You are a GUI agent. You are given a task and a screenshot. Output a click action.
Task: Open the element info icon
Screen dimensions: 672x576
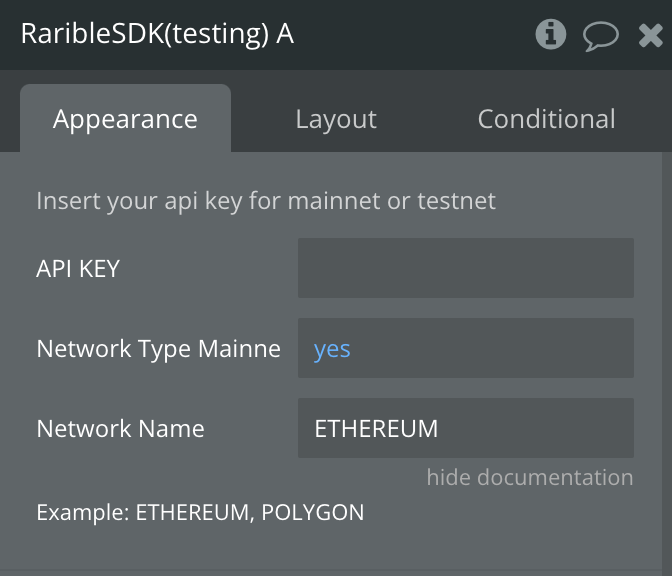coord(551,34)
